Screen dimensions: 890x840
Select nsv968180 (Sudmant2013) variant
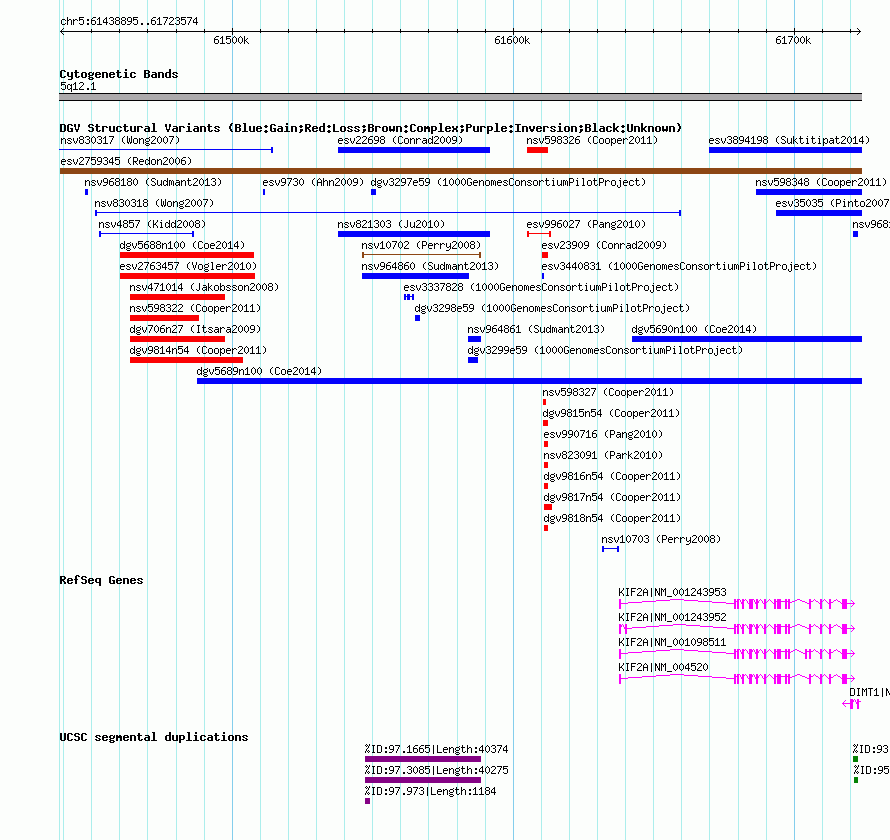pos(153,182)
